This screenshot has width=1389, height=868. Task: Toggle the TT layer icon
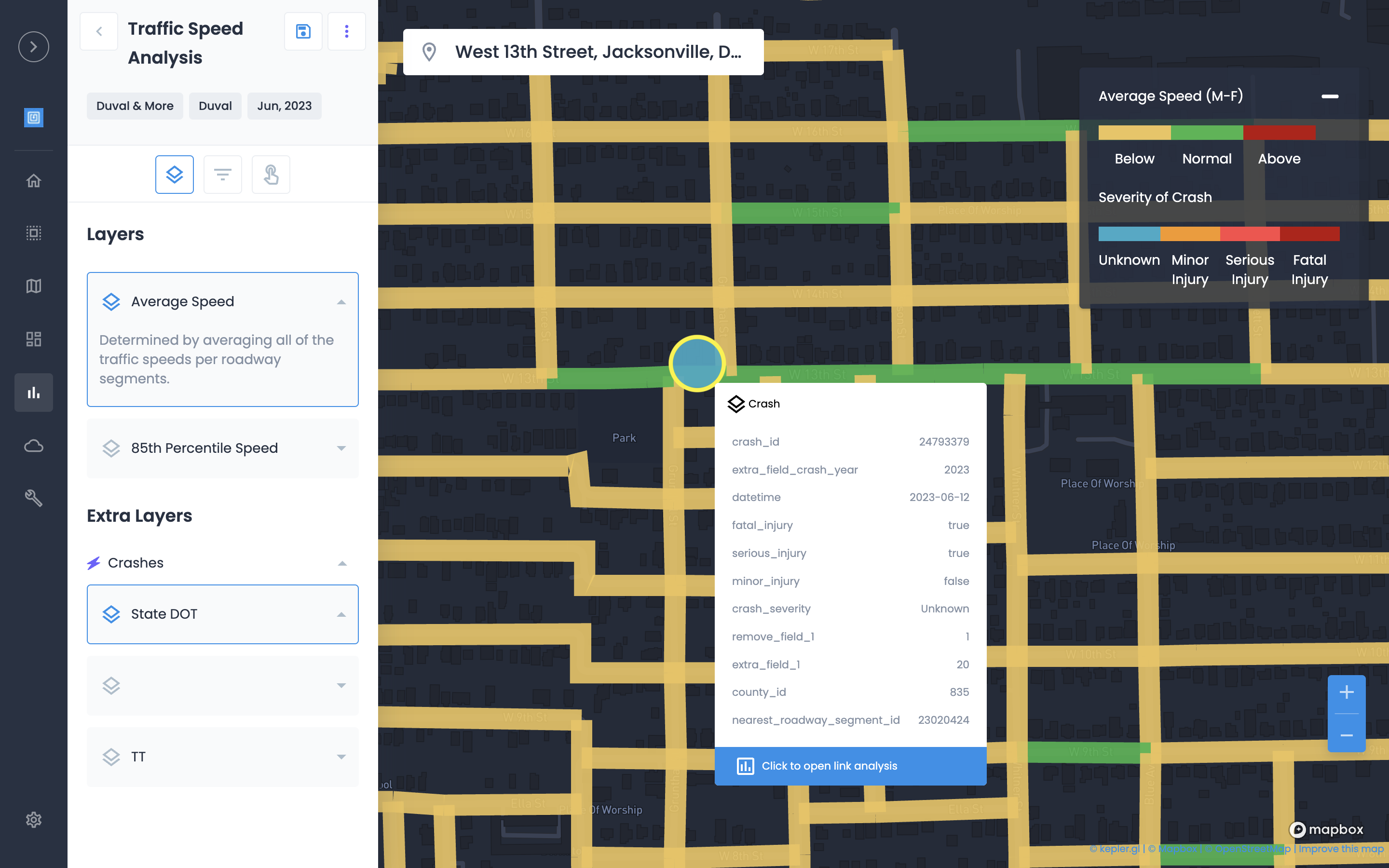coord(111,757)
